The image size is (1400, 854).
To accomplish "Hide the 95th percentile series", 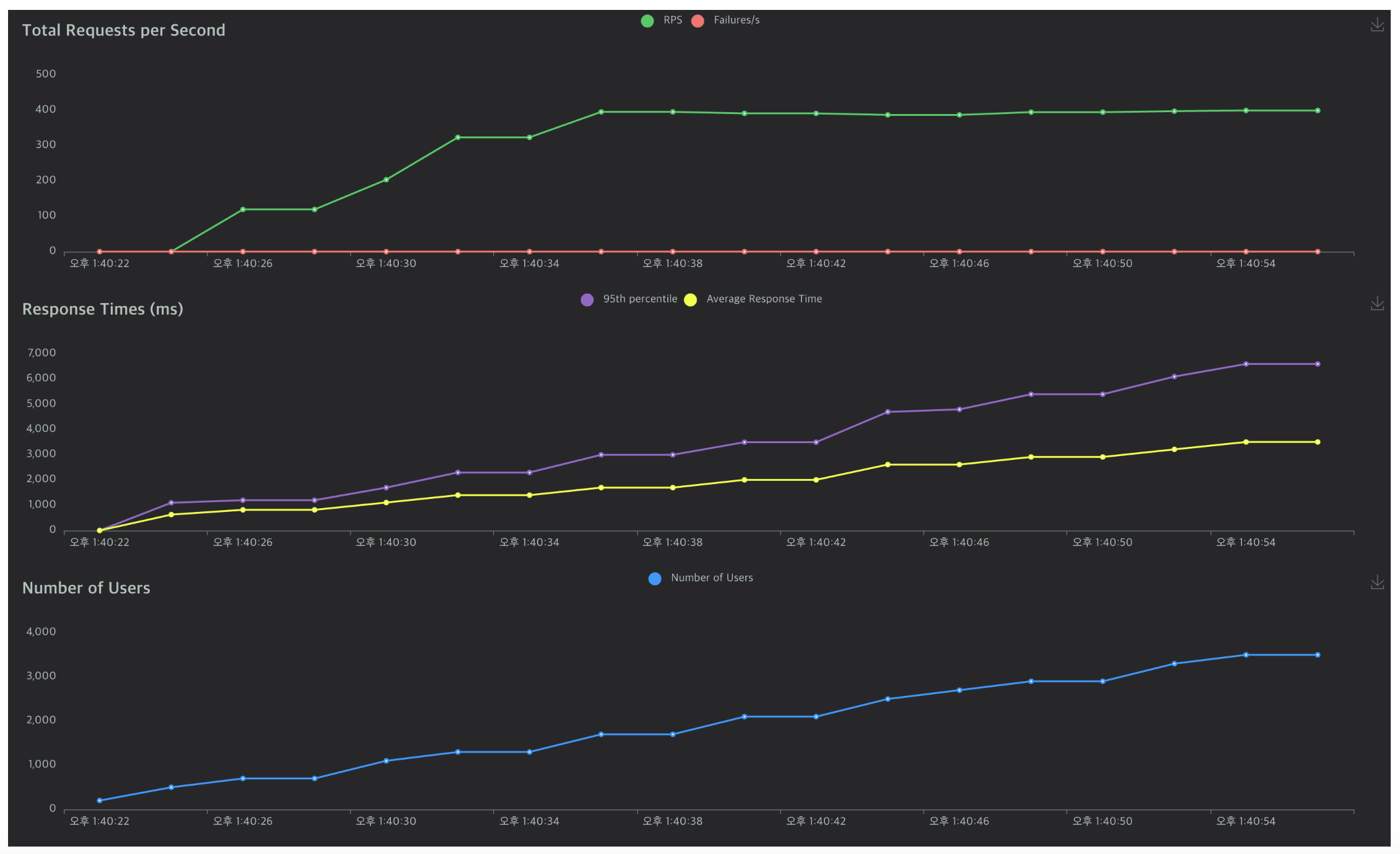I will (639, 299).
